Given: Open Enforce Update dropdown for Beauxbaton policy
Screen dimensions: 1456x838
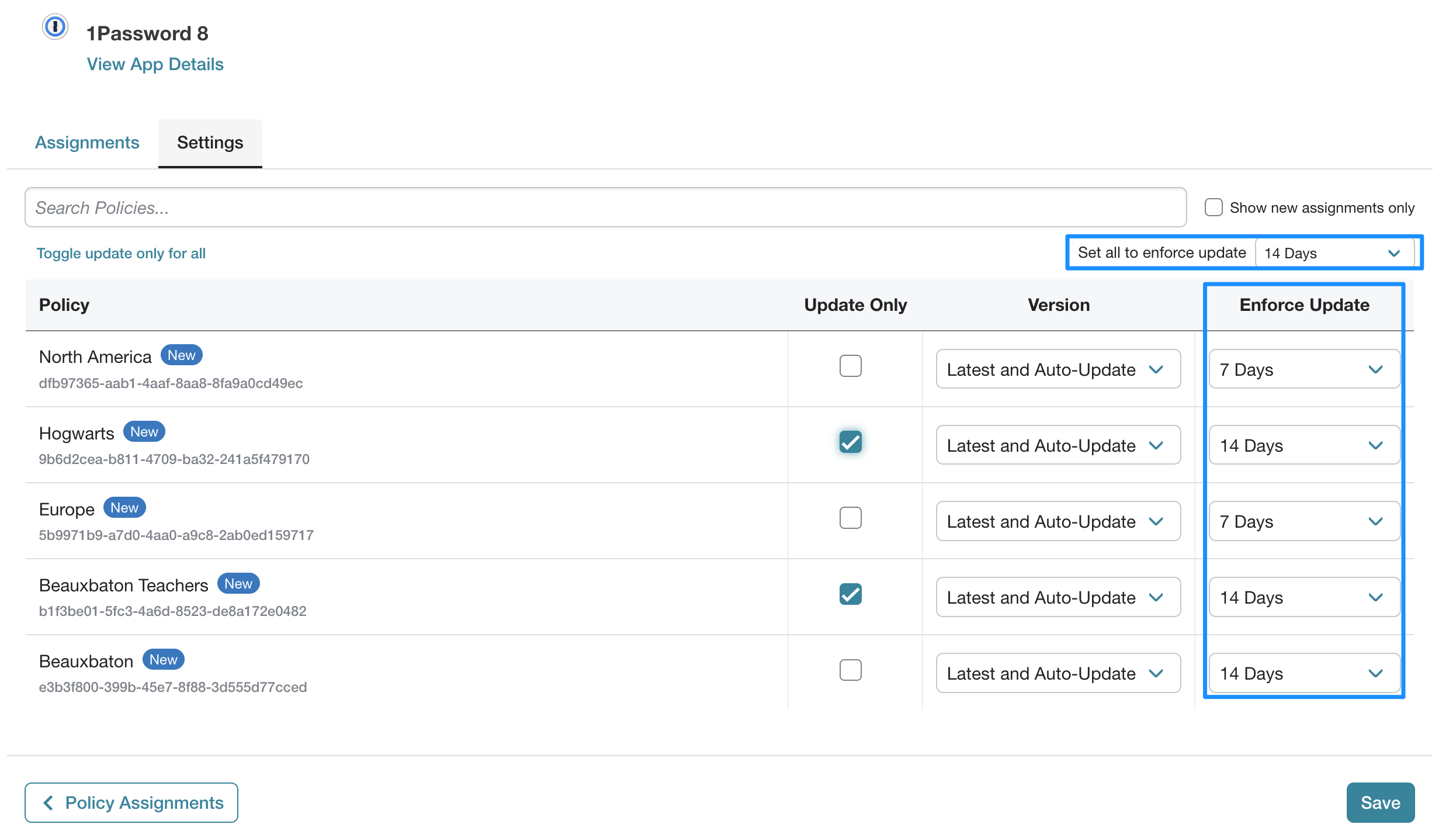Looking at the screenshot, I should 1304,673.
